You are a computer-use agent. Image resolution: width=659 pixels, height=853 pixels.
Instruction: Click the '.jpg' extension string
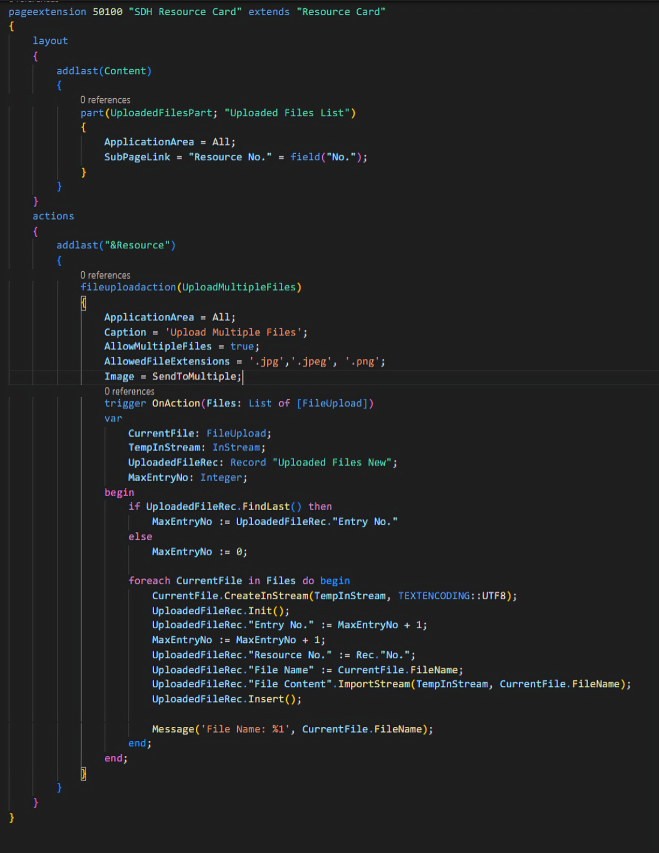point(266,362)
